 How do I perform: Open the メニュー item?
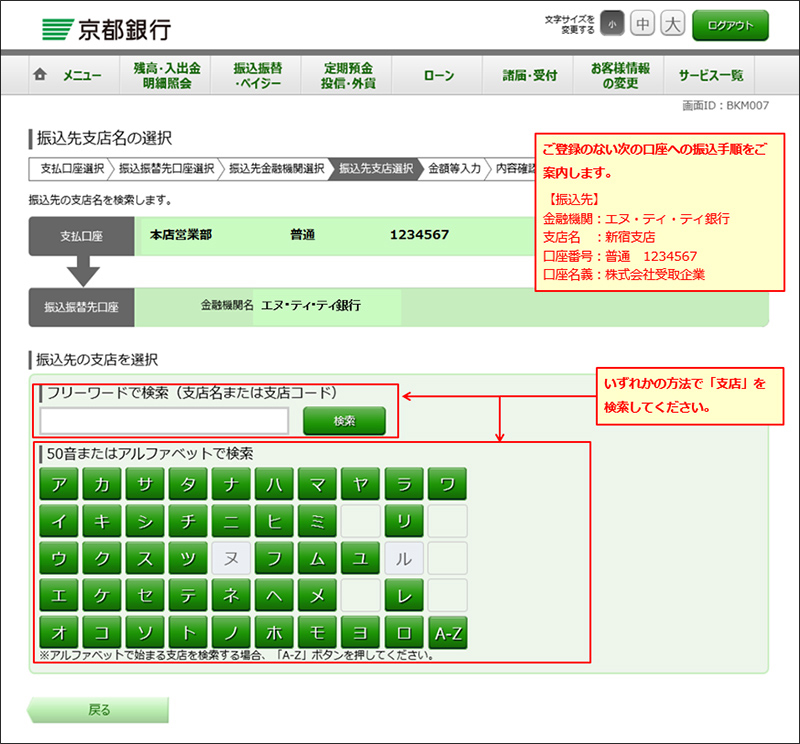tap(74, 76)
